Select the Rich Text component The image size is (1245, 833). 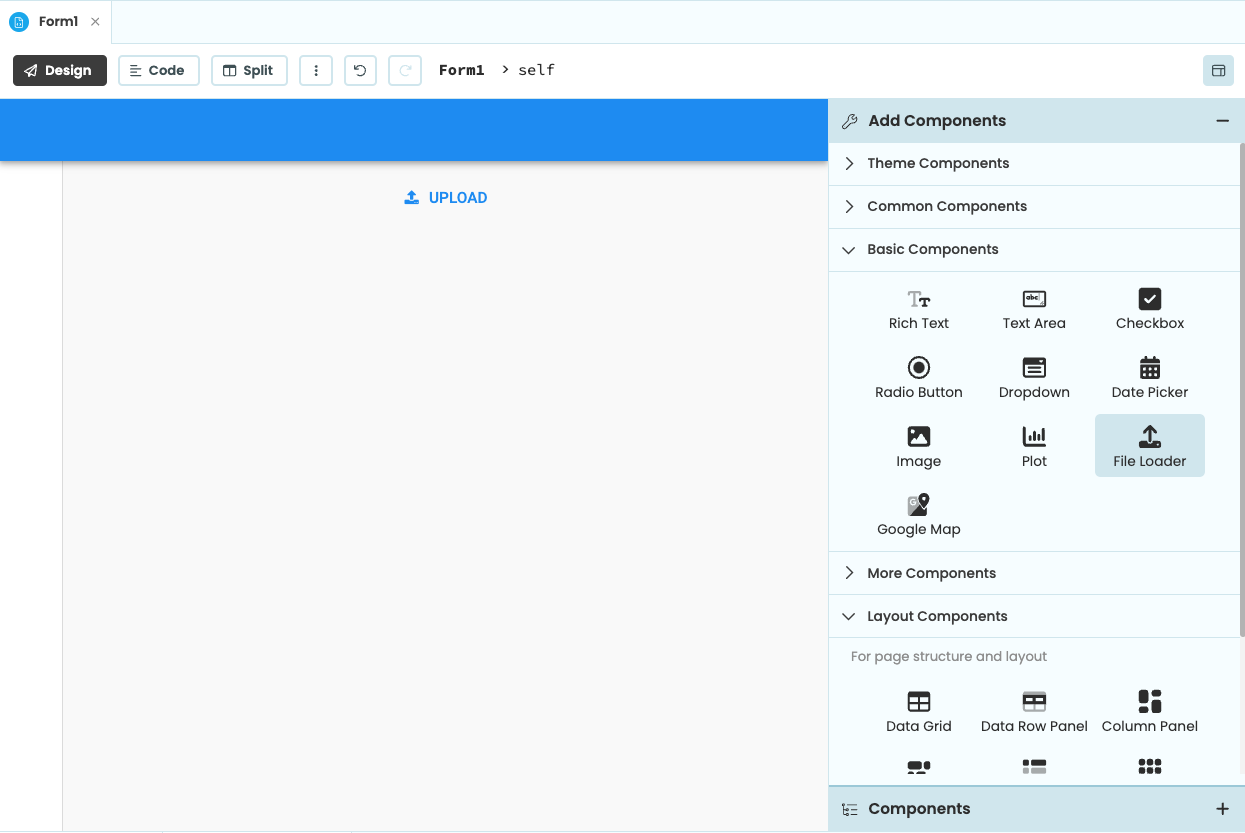[918, 308]
